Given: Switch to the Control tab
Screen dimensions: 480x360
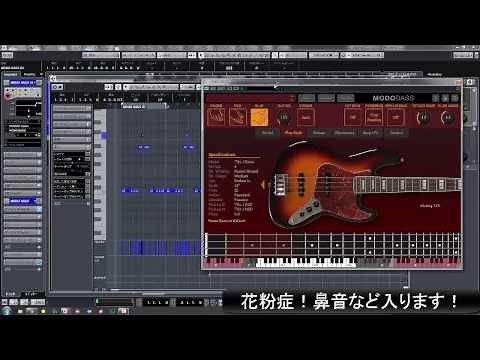Looking at the screenshot, I should tap(396, 133).
